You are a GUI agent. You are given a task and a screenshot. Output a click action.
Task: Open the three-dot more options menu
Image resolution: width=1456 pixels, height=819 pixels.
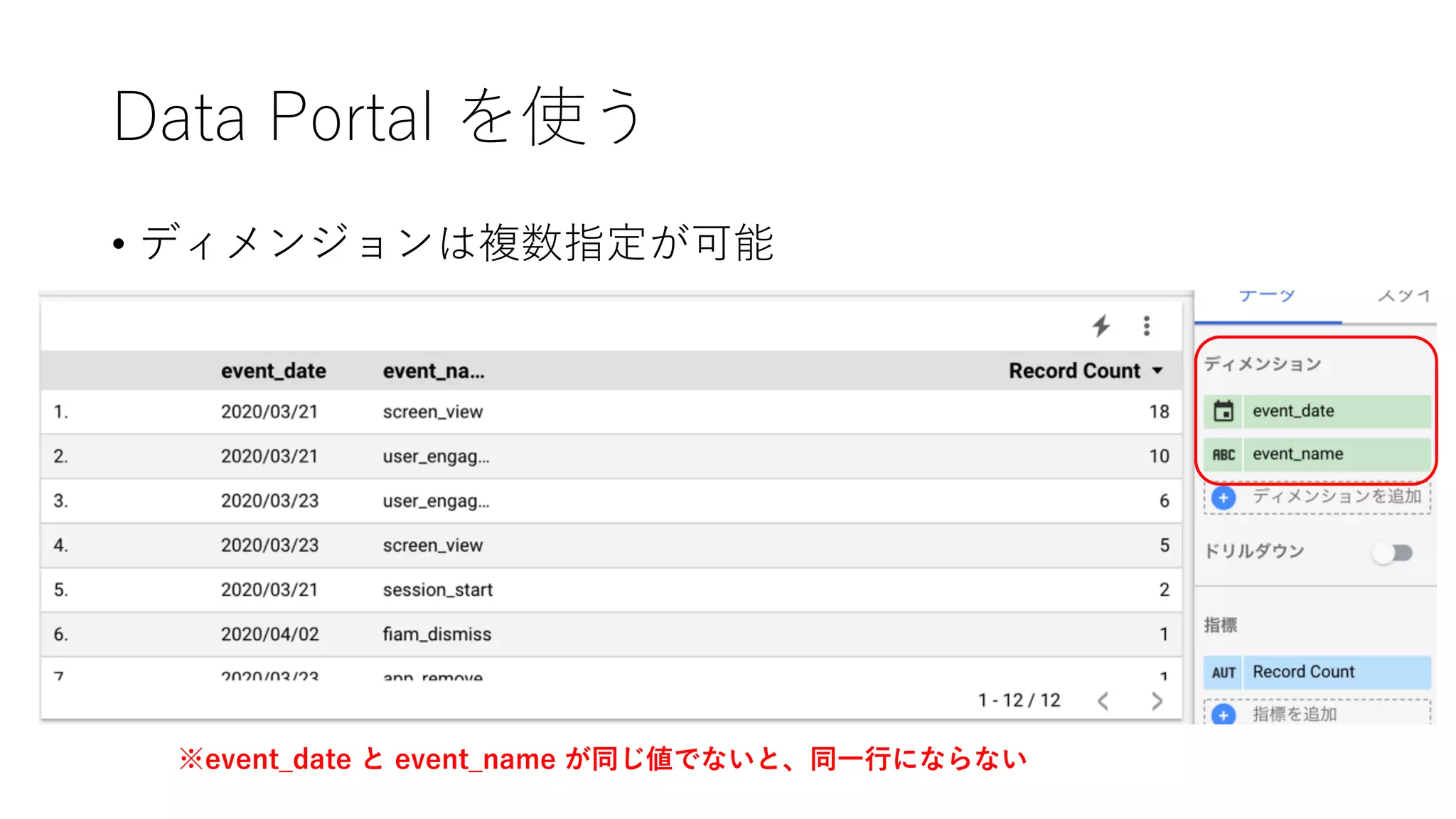(1146, 326)
